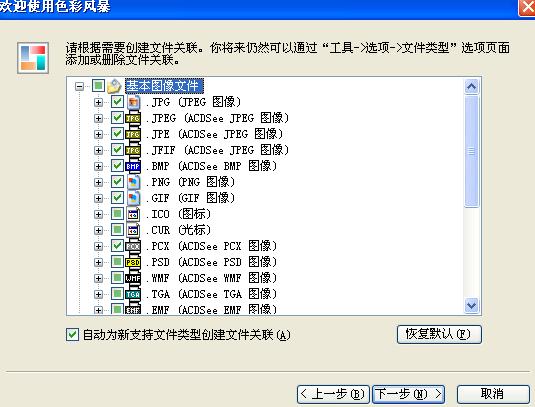The height and width of the screenshot is (407, 535).
Task: Expand the .JFIF tree node
Action: coord(98,150)
